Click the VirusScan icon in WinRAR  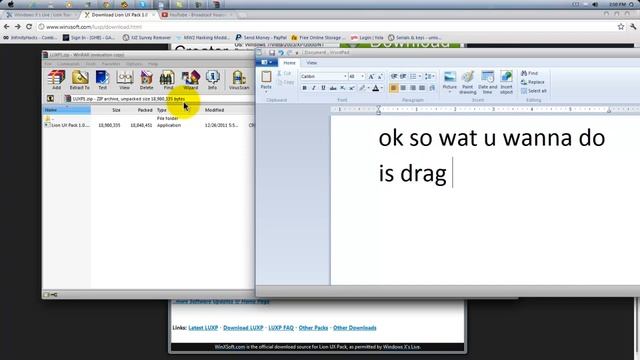coord(239,80)
